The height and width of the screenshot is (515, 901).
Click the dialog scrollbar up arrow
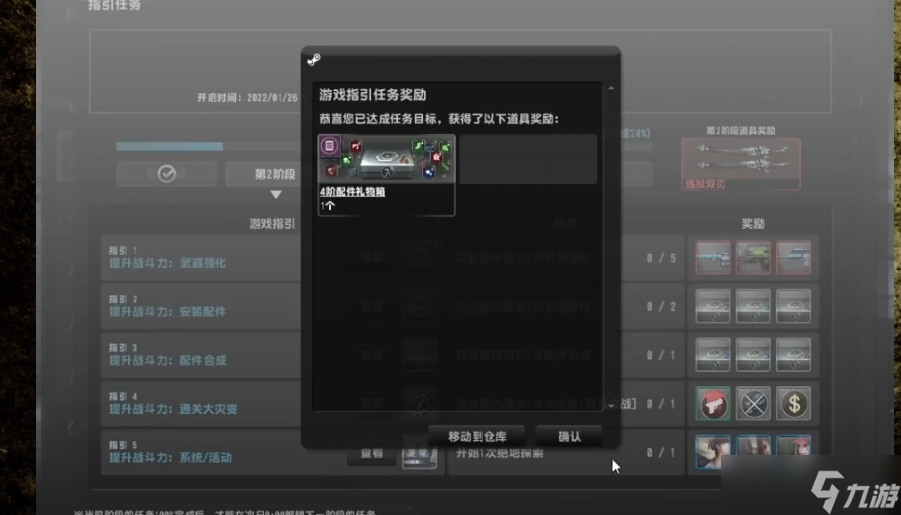(610, 89)
